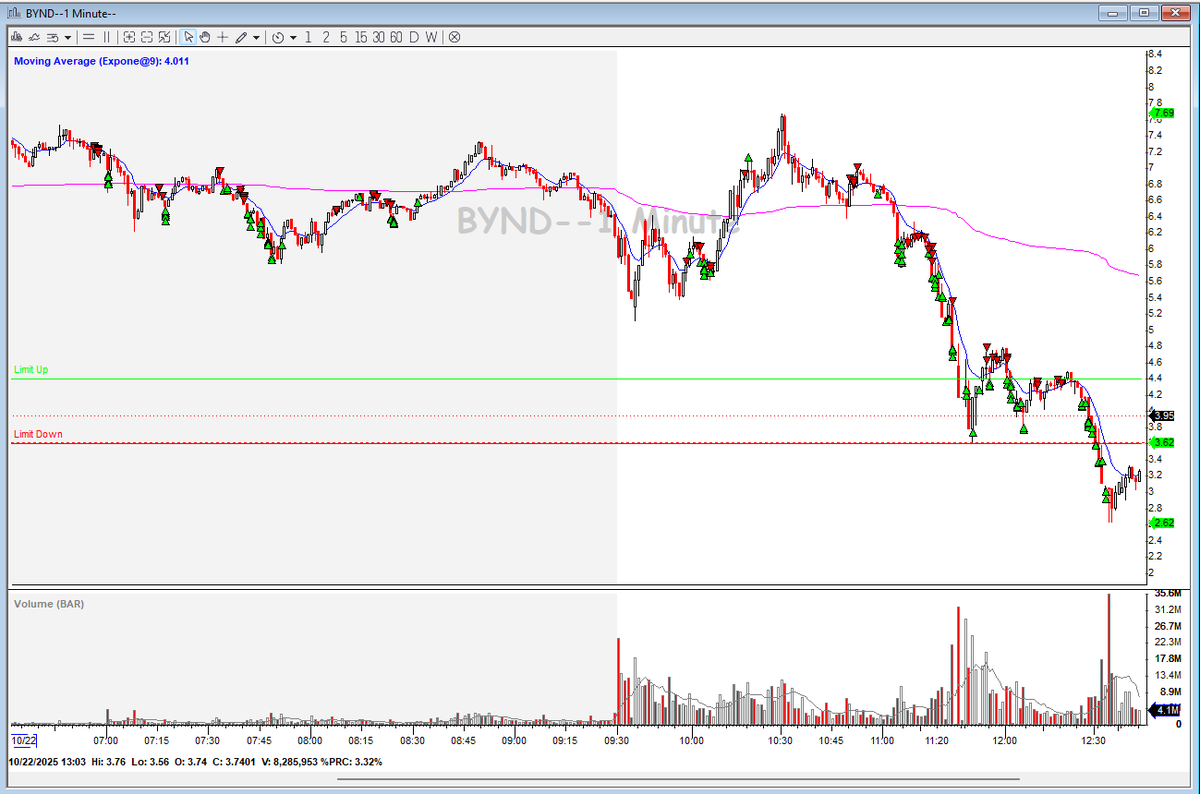Click the studies list icon
The width and height of the screenshot is (1200, 794).
[x=52, y=37]
